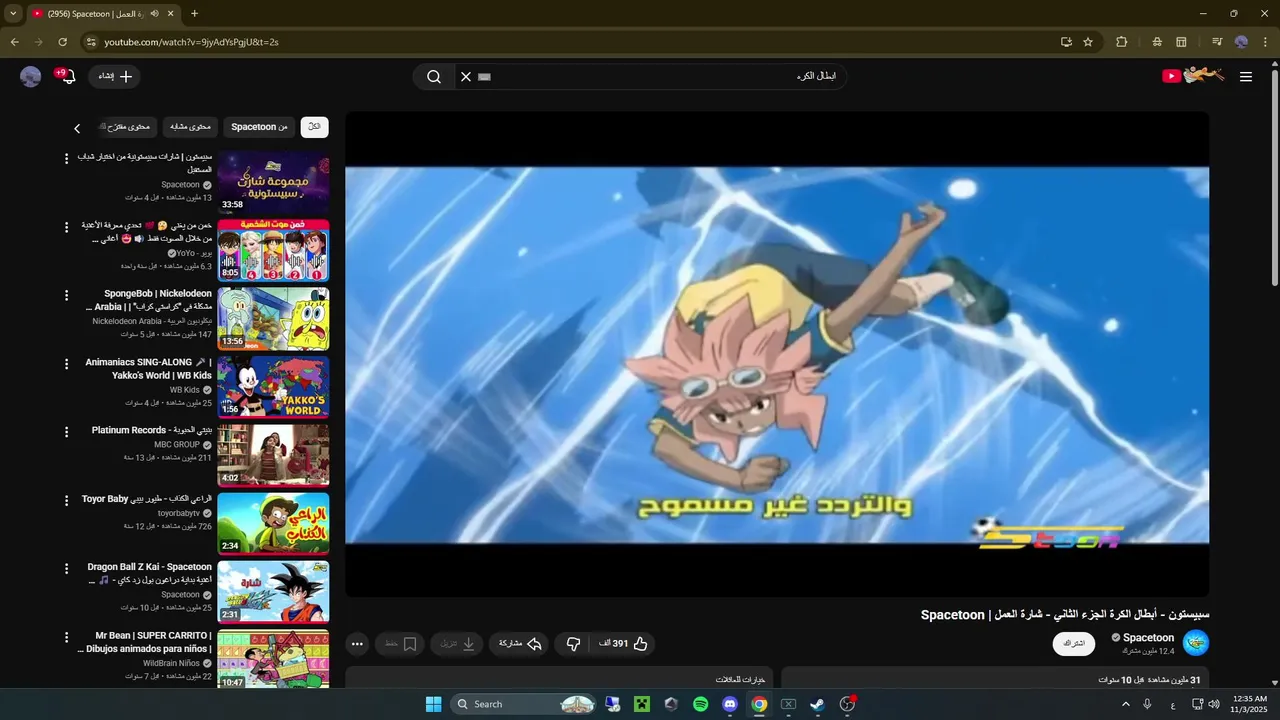Click the search magnifier button
The width and height of the screenshot is (1280, 720).
click(434, 76)
